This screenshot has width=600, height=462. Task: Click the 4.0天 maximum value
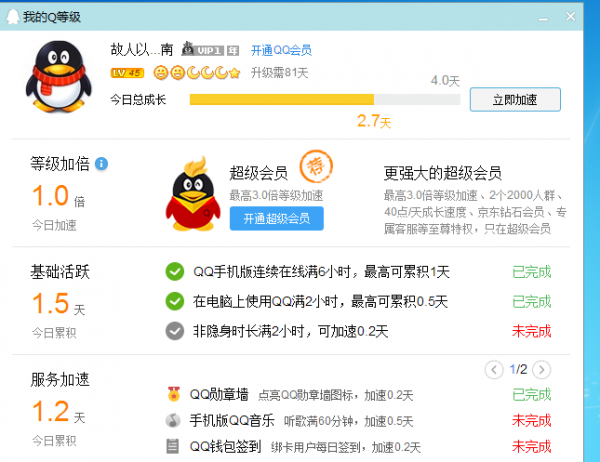445,81
